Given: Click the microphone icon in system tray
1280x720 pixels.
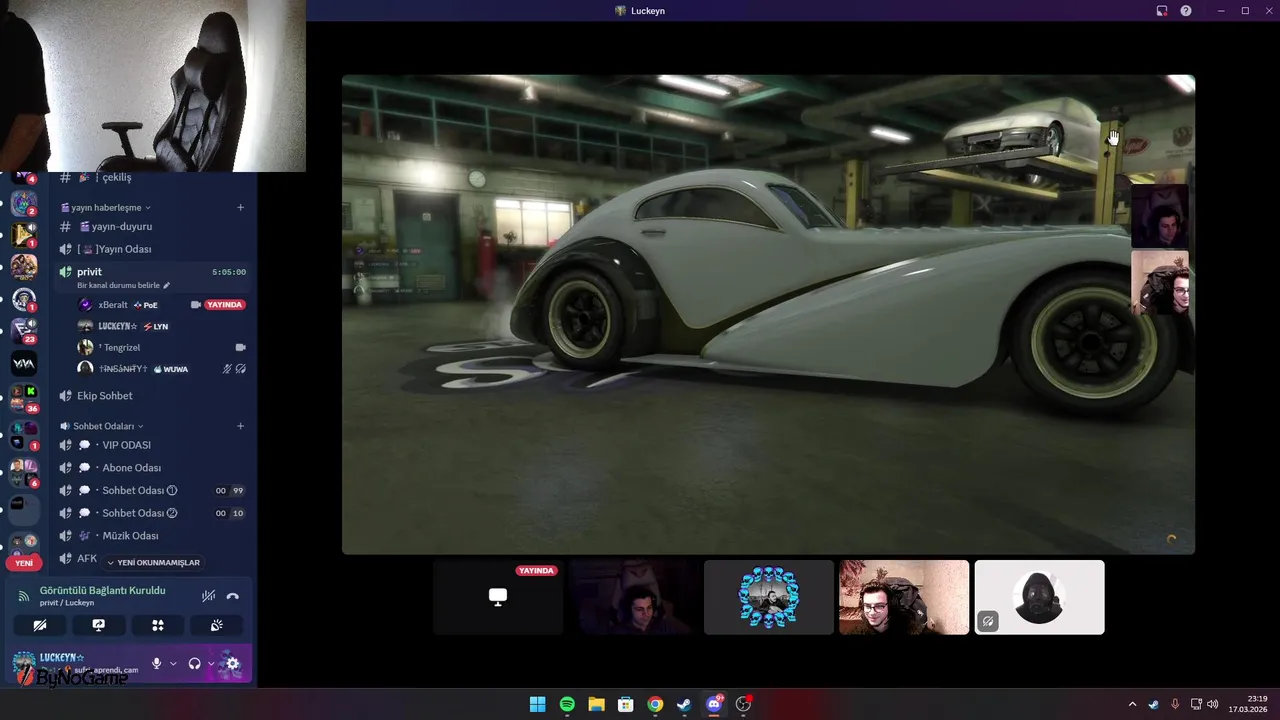Looking at the screenshot, I should click(1175, 704).
